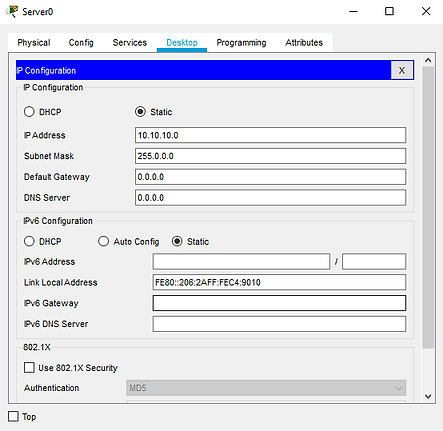Click scrollbar down arrow
This screenshot has width=443, height=431.
pos(428,396)
